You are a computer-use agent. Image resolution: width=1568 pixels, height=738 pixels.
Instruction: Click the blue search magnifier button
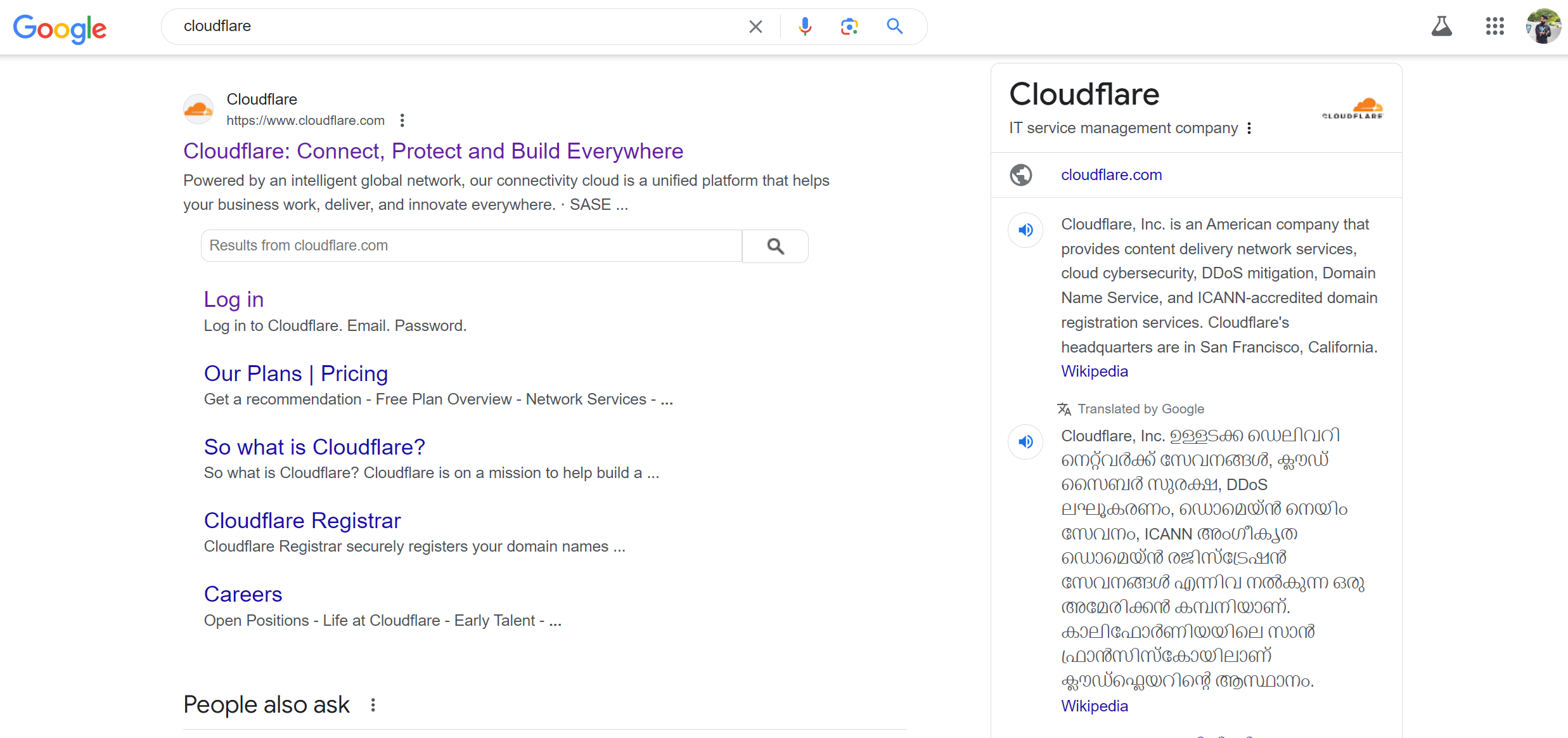tap(894, 26)
